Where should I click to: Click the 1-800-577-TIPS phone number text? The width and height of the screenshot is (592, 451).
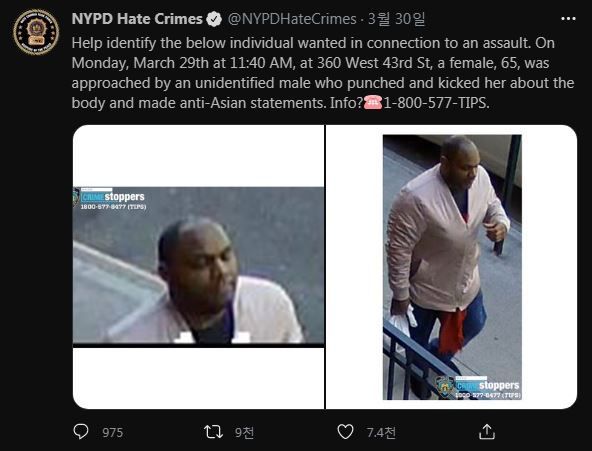pyautogui.click(x=436, y=103)
